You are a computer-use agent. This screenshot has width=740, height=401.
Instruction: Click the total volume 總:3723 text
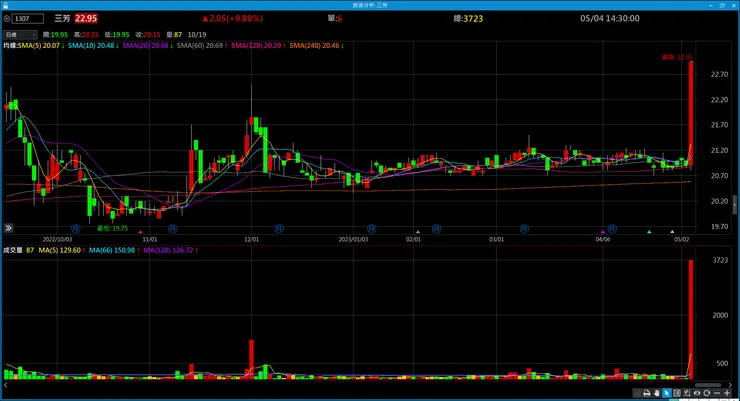pyautogui.click(x=468, y=19)
